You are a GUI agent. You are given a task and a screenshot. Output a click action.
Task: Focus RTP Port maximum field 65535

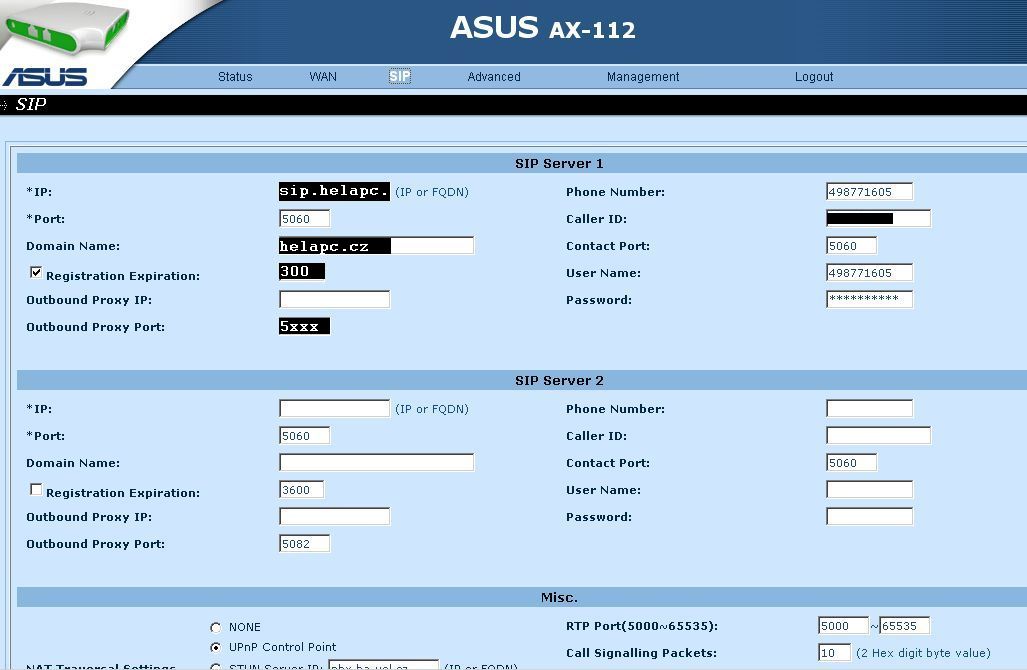coord(904,625)
